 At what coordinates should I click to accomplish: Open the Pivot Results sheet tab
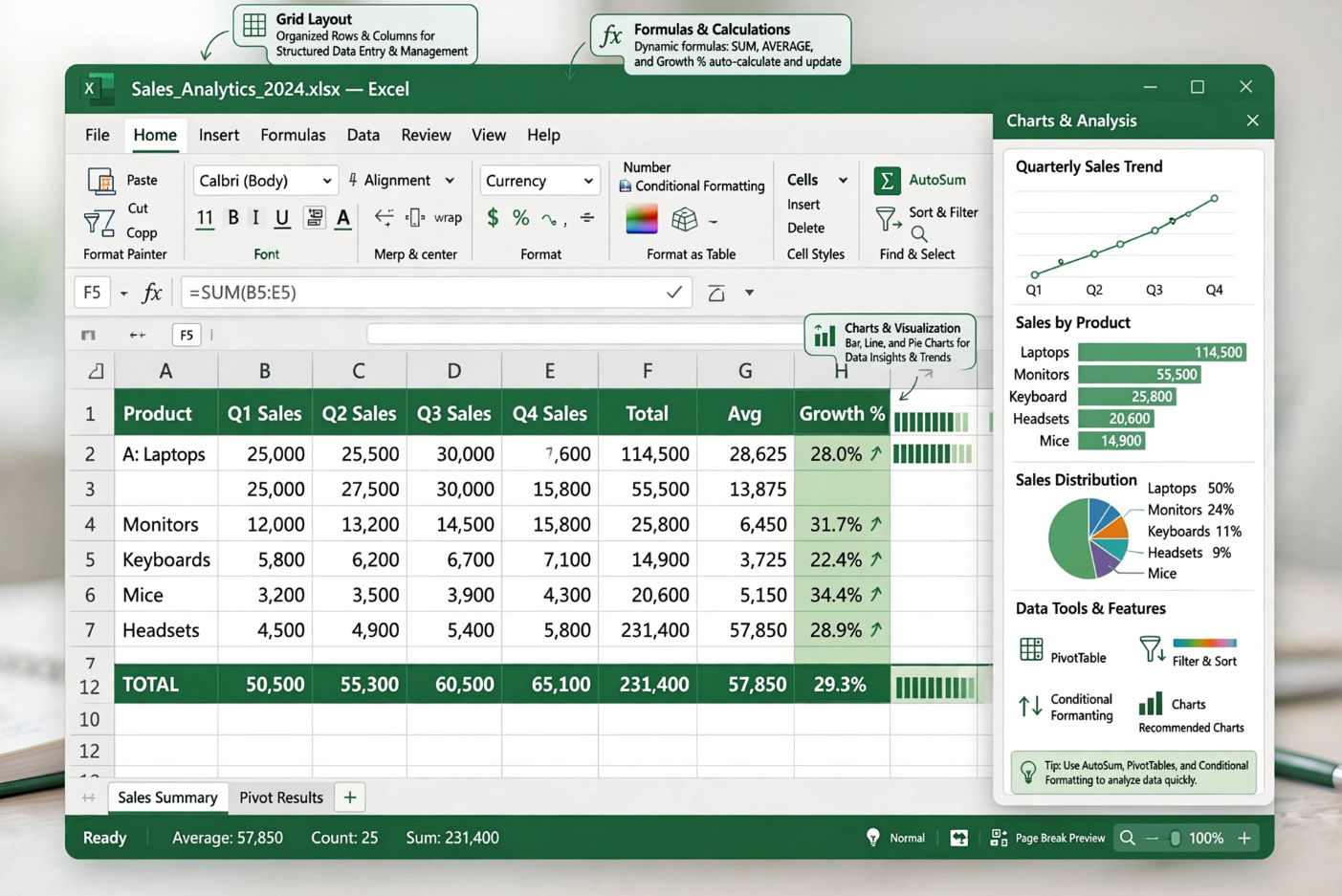tap(281, 798)
